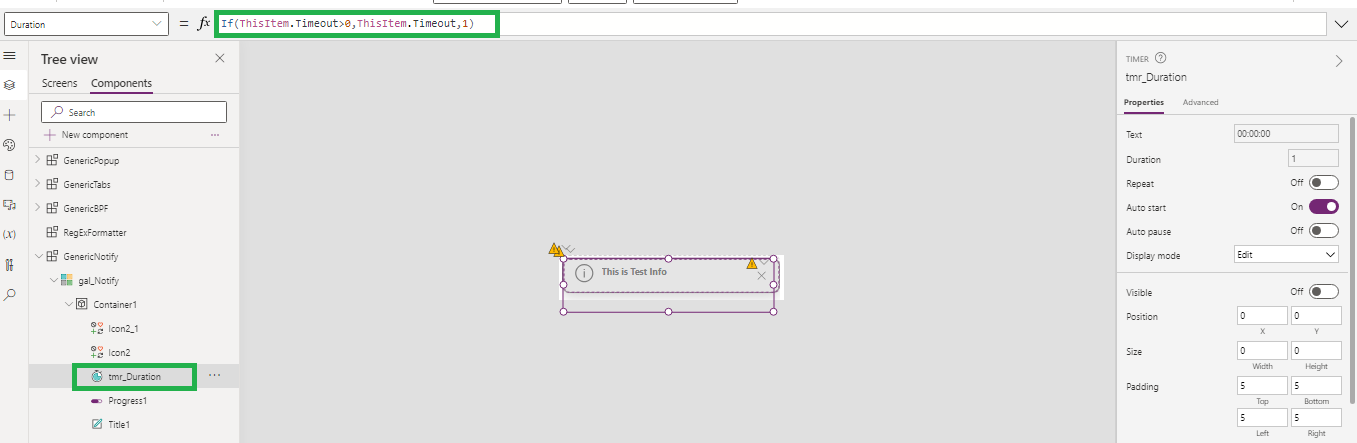Click the help icon next to TIMER
Image resolution: width=1357 pixels, height=443 pixels.
coord(1161,59)
